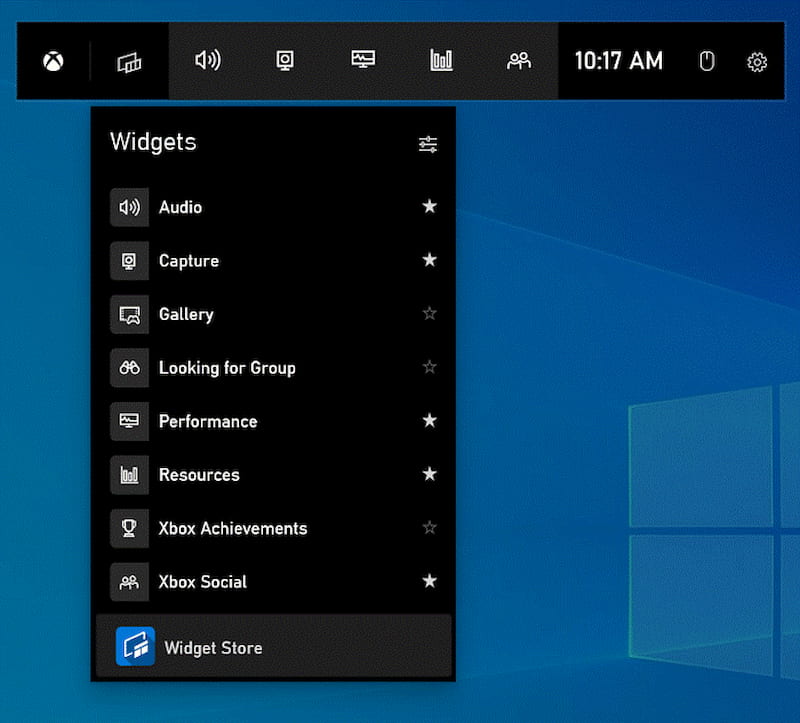Click the Widgets panel heading
This screenshot has height=723, width=800.
[x=153, y=142]
